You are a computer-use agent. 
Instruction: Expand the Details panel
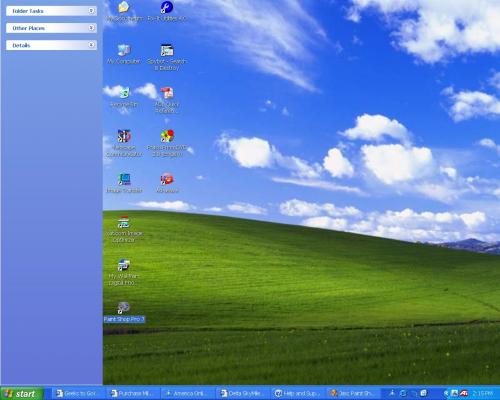tap(51, 45)
